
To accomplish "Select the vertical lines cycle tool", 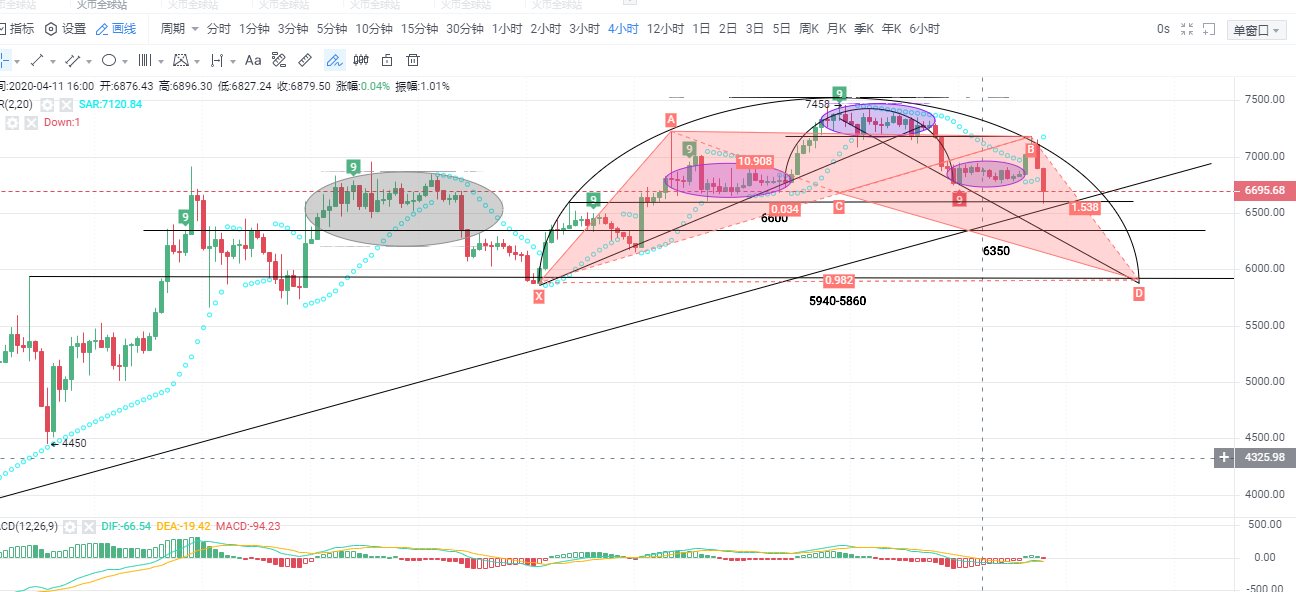I will pyautogui.click(x=145, y=60).
